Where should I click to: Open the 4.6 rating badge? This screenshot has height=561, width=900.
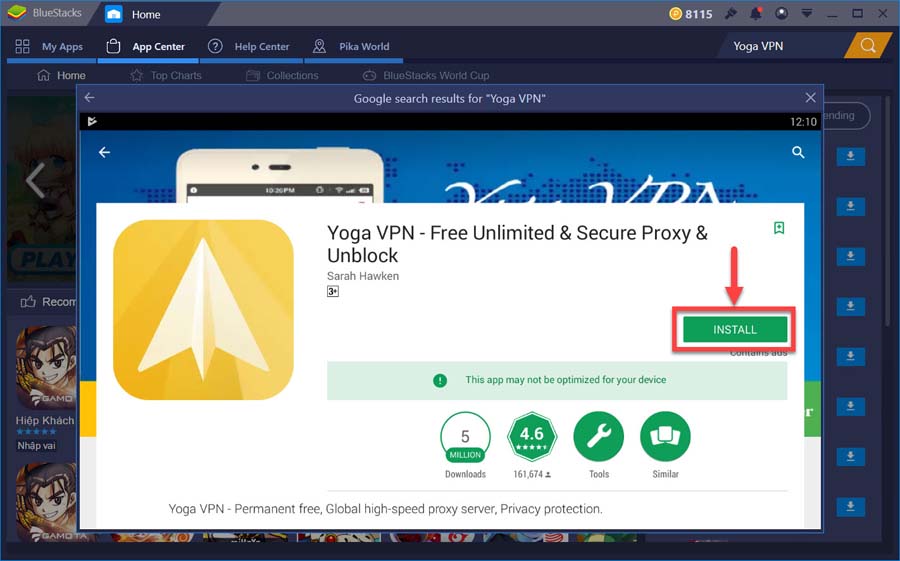(532, 437)
